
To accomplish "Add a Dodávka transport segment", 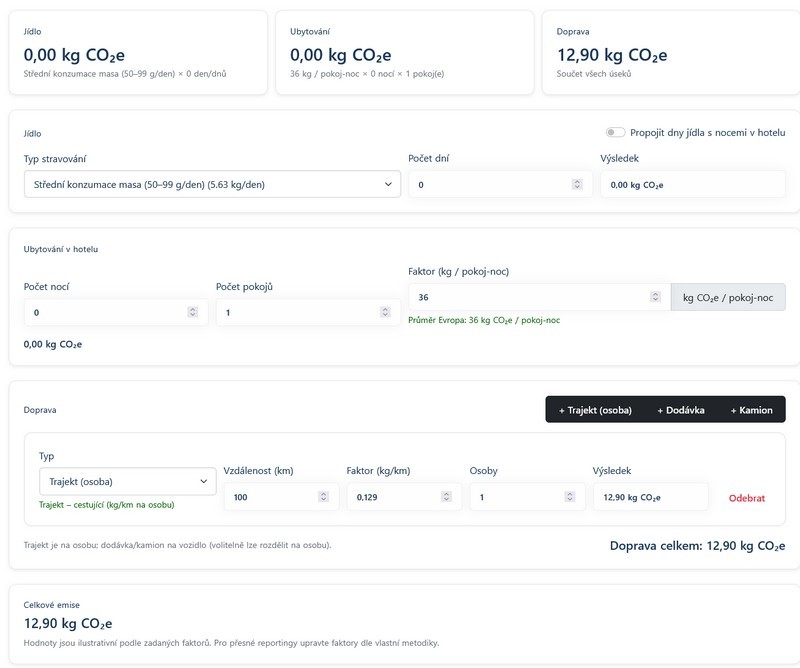I will (681, 410).
